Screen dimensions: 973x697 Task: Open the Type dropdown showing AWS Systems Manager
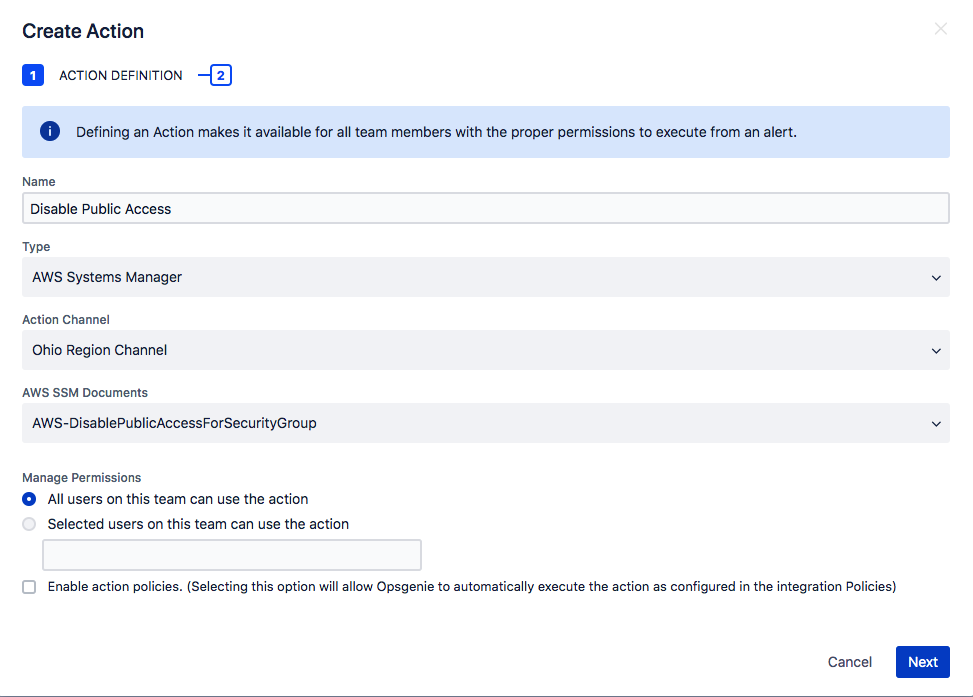click(485, 278)
